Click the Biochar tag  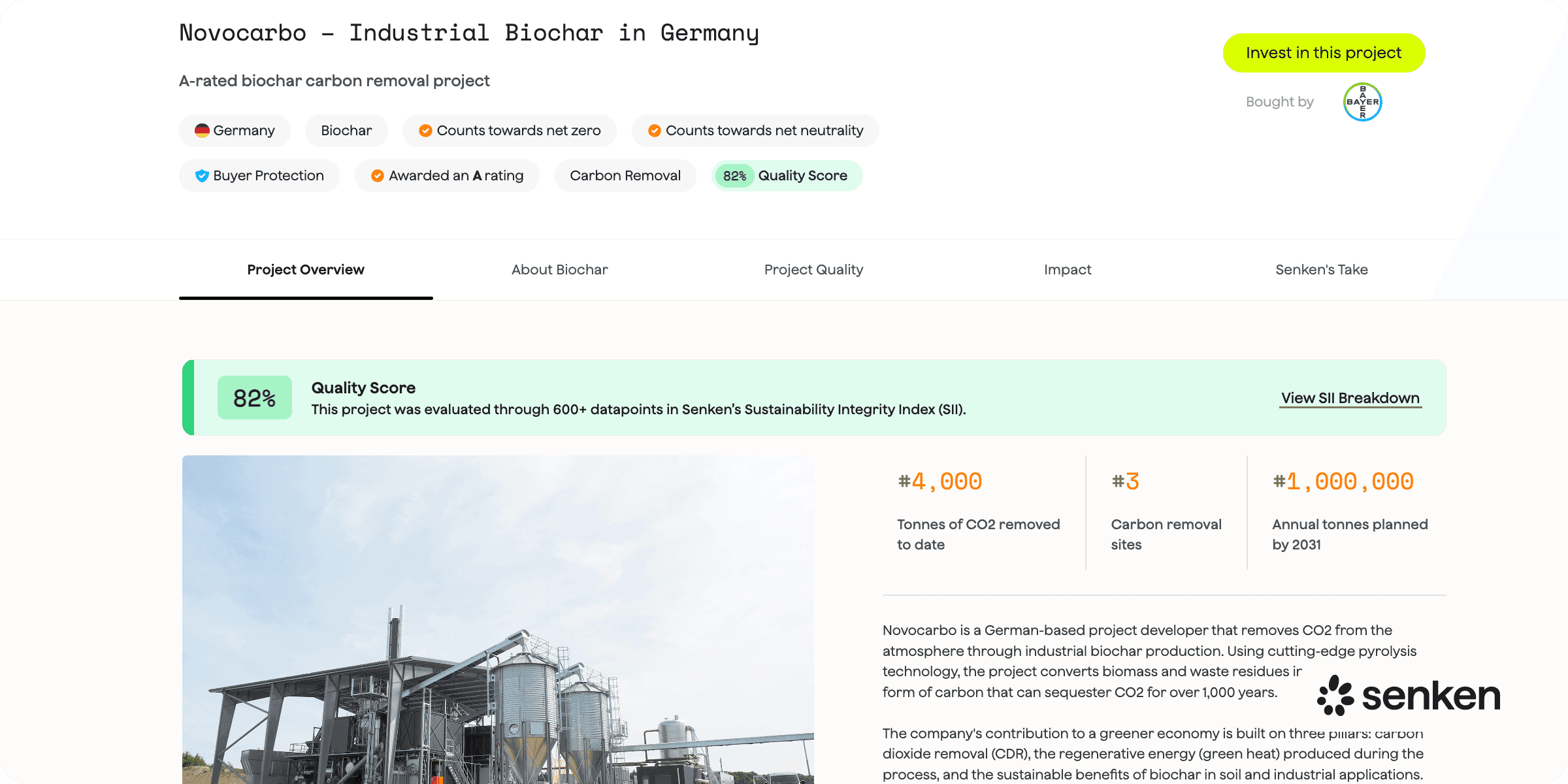[x=346, y=131]
